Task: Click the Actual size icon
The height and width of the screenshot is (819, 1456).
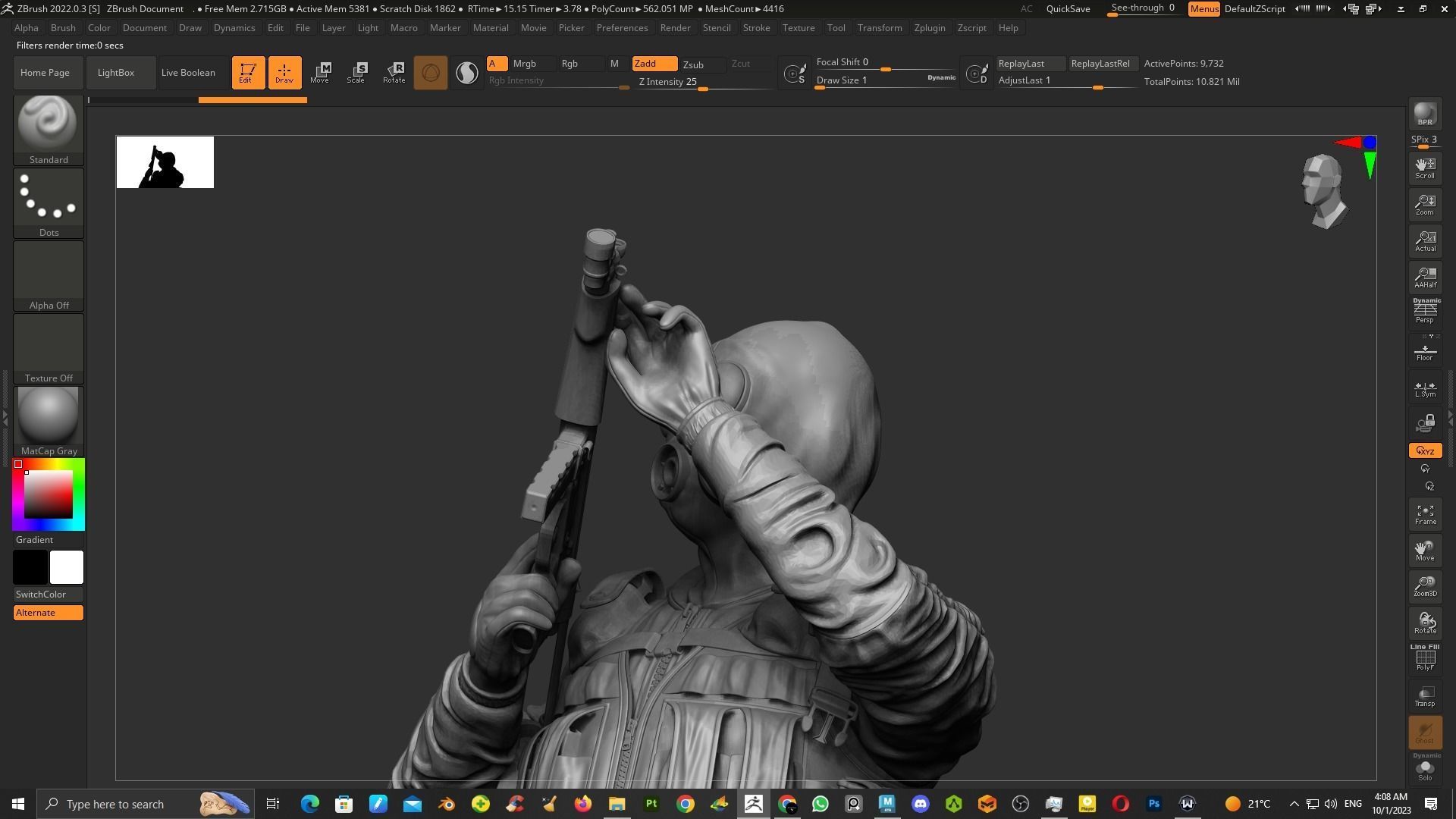Action: click(1425, 241)
